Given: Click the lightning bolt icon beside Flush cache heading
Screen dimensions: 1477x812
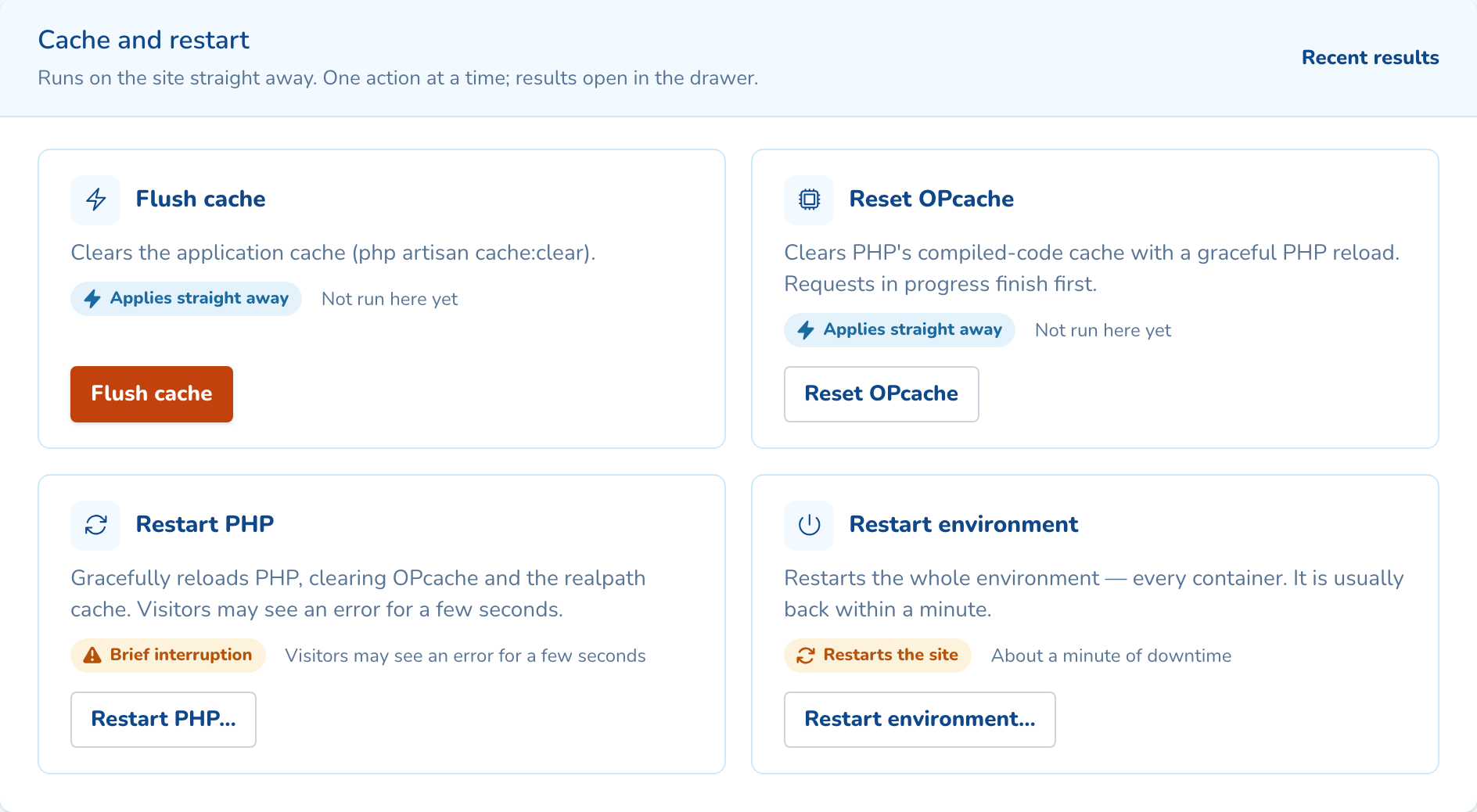Looking at the screenshot, I should pos(95,199).
